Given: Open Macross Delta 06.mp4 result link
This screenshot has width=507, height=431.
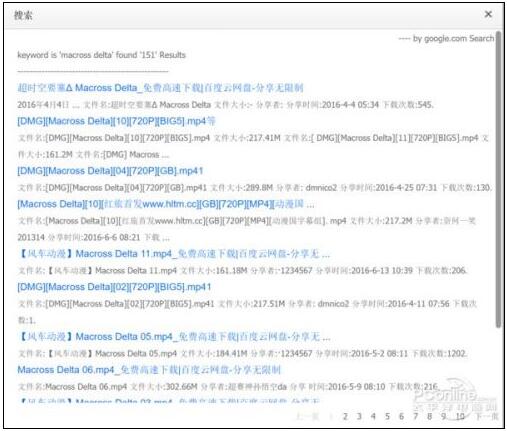Looking at the screenshot, I should 149,370.
